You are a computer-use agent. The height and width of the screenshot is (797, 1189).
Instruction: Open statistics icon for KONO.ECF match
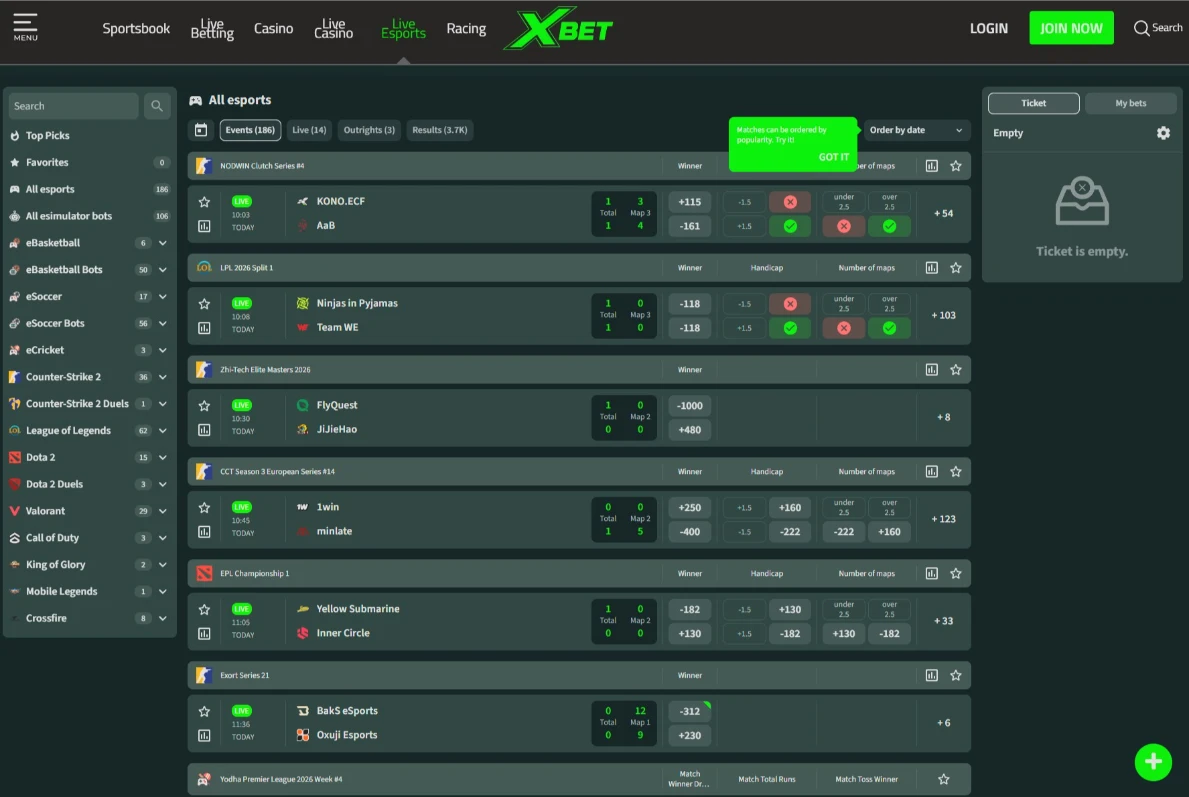204,227
